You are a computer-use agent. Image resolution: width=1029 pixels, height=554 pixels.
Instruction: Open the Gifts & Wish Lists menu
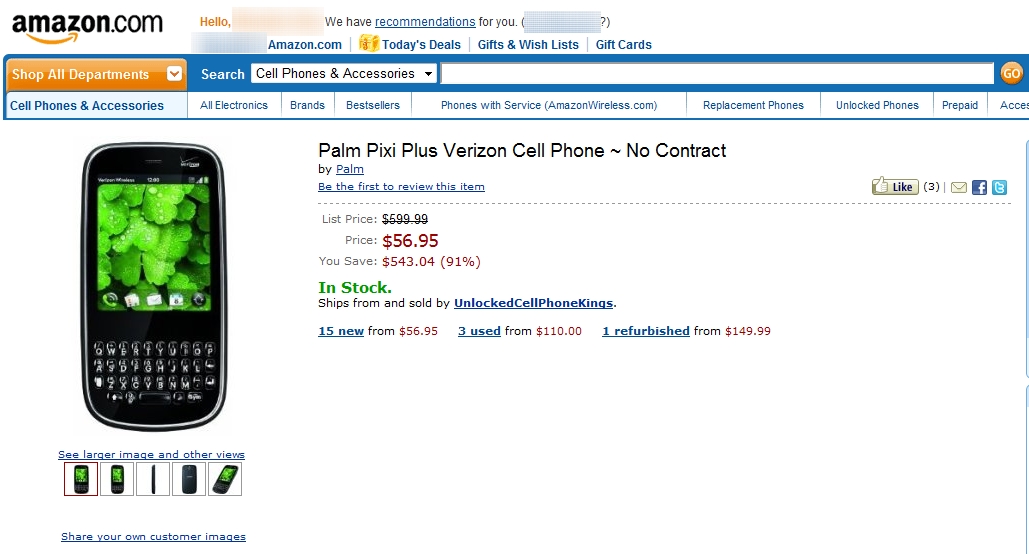[x=528, y=44]
